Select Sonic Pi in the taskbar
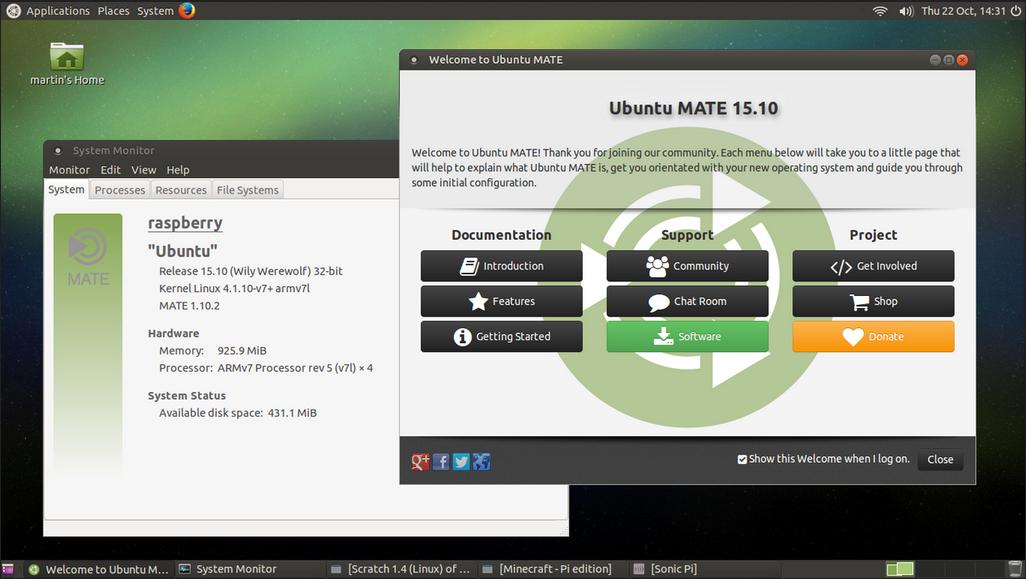1026x579 pixels. point(669,568)
